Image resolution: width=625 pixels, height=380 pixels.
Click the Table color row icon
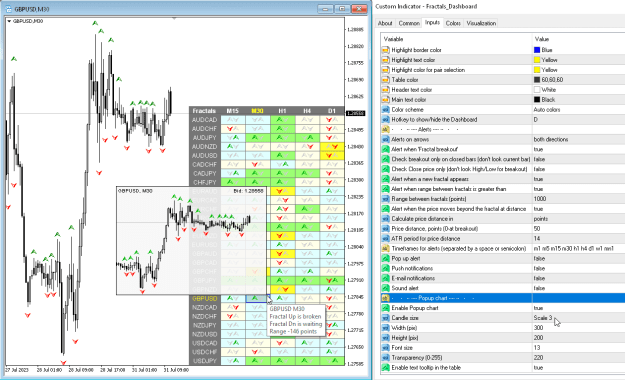point(385,80)
